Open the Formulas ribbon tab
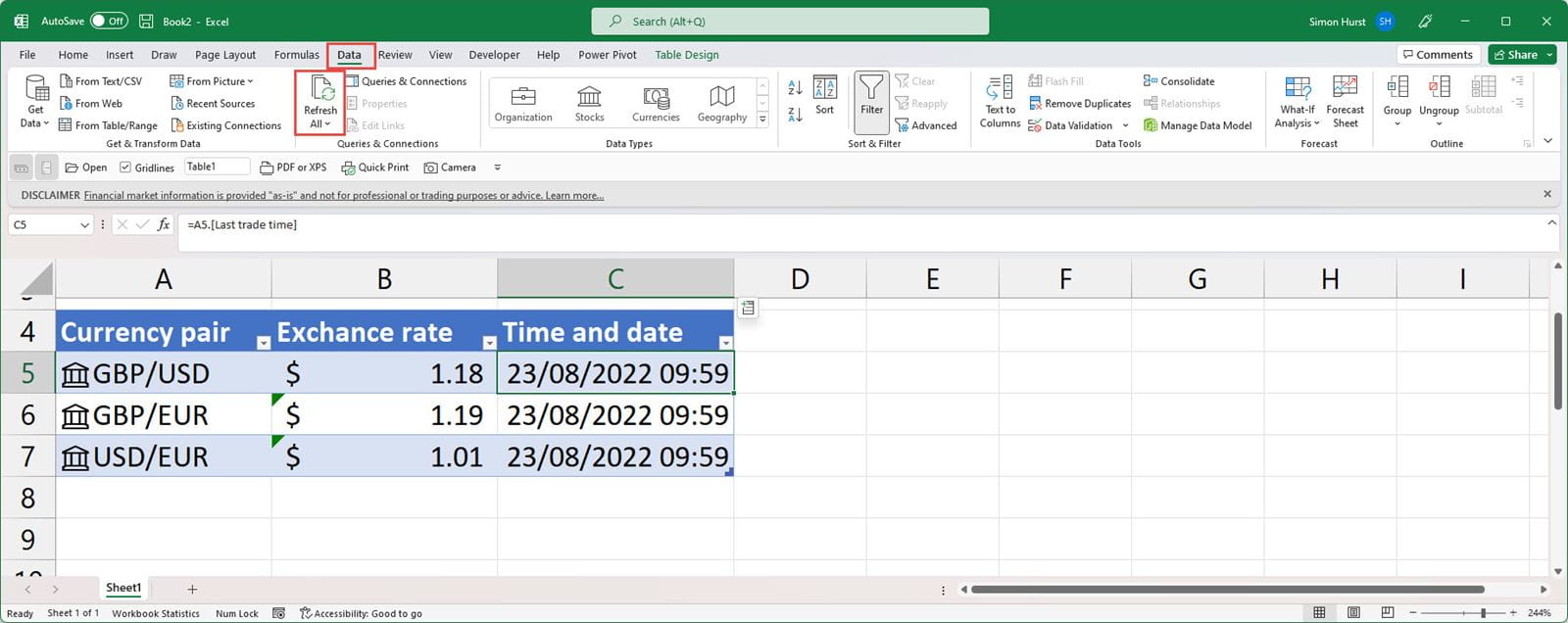Viewport: 1568px width, 623px height. click(296, 55)
